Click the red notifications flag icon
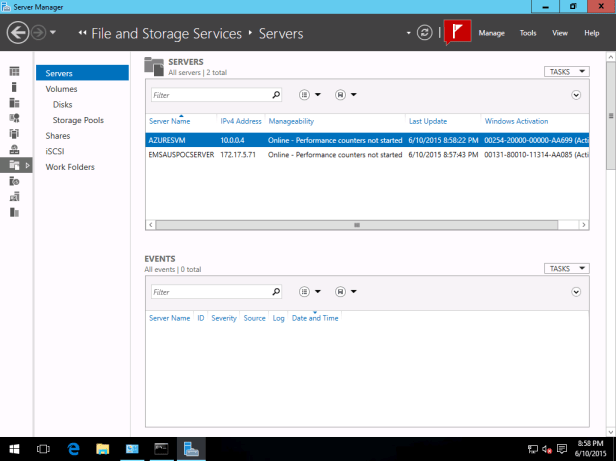This screenshot has width=616, height=461. pyautogui.click(x=457, y=32)
